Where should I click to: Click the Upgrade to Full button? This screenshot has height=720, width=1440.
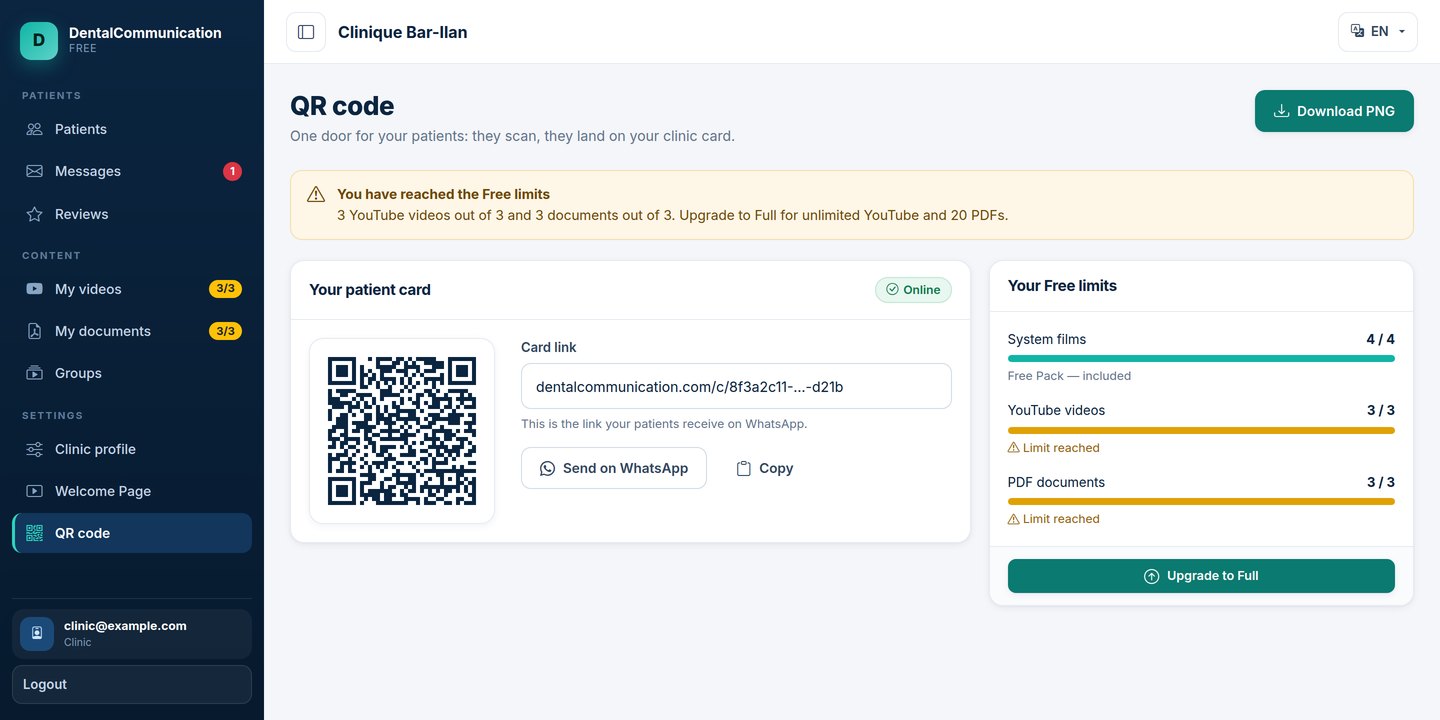coord(1201,576)
